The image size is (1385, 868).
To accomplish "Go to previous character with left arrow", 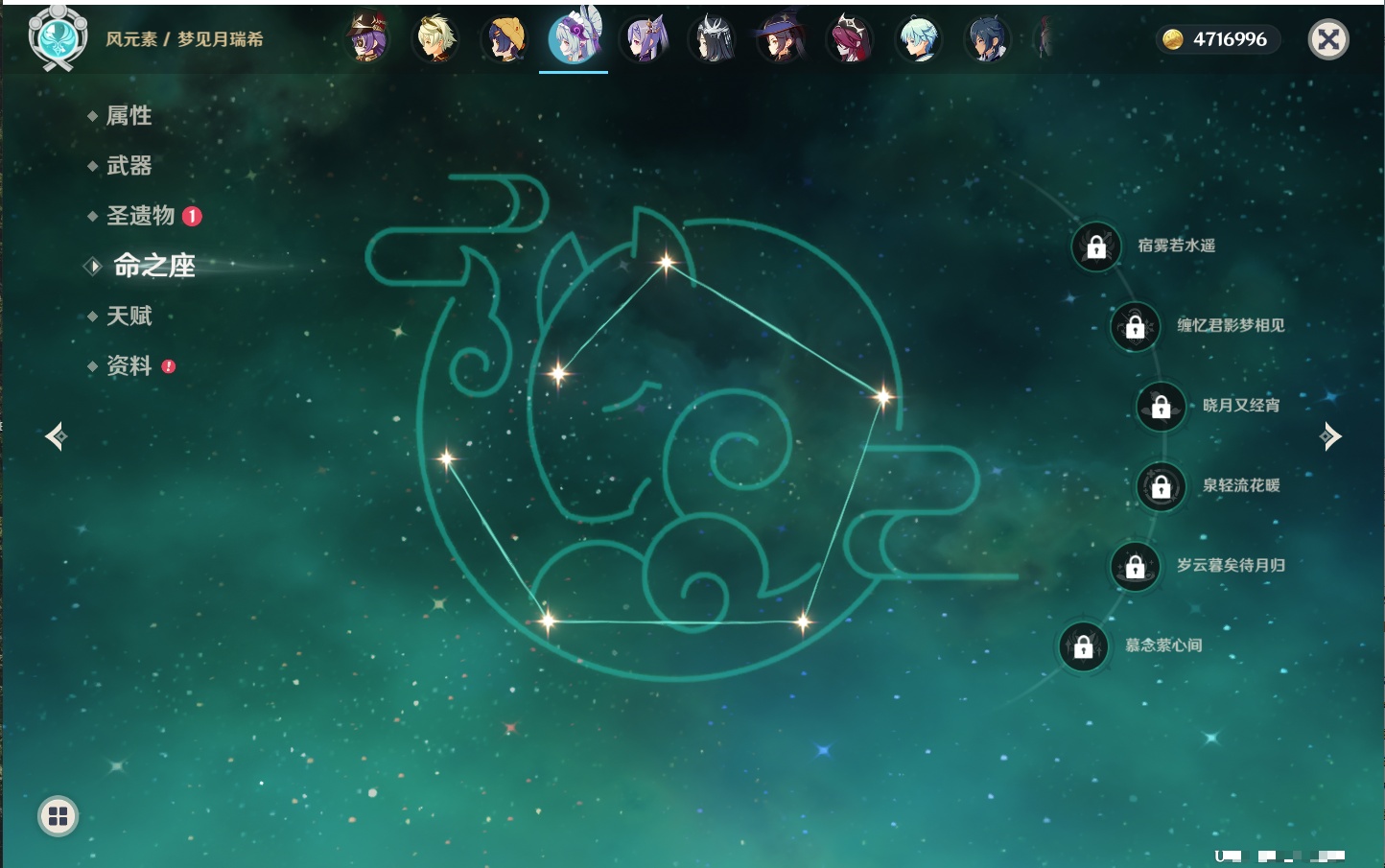I will pos(56,436).
